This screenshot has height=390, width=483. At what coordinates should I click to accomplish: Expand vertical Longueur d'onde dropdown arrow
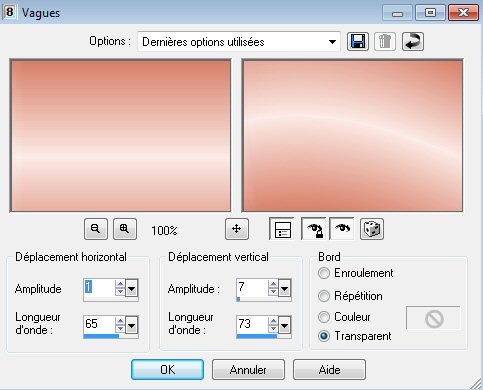pyautogui.click(x=284, y=325)
